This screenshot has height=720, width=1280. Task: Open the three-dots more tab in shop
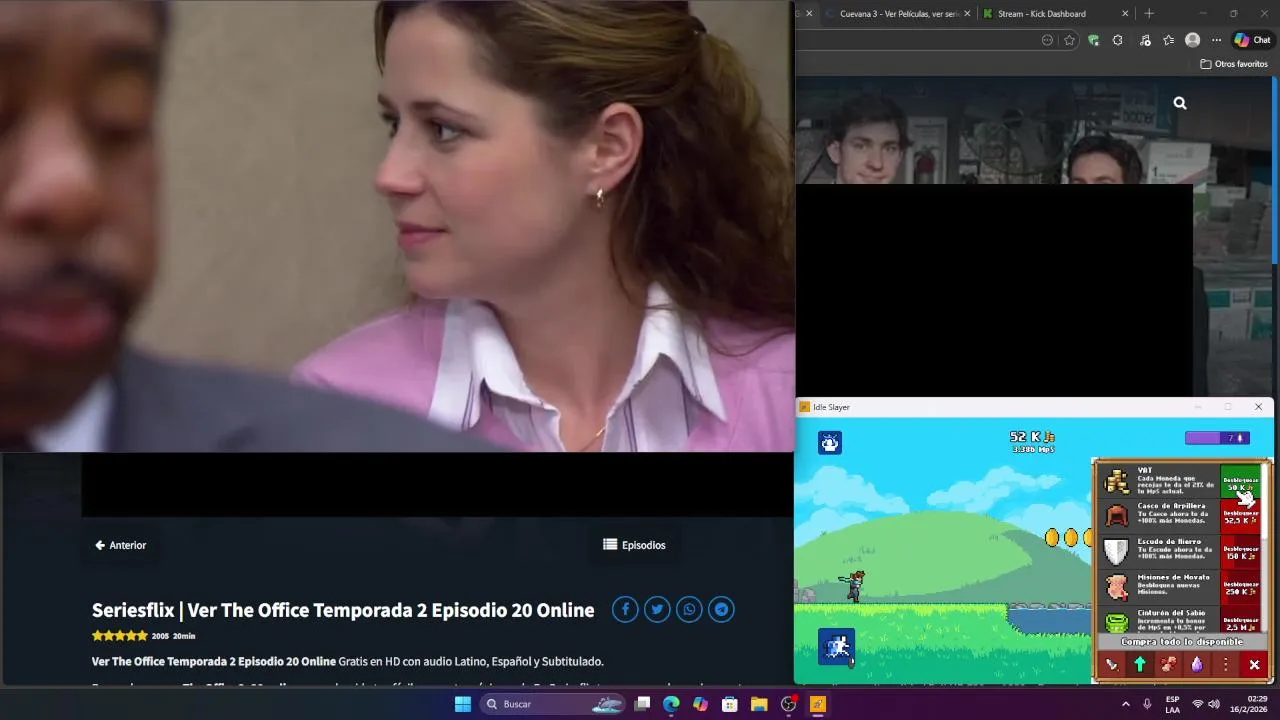1225,664
